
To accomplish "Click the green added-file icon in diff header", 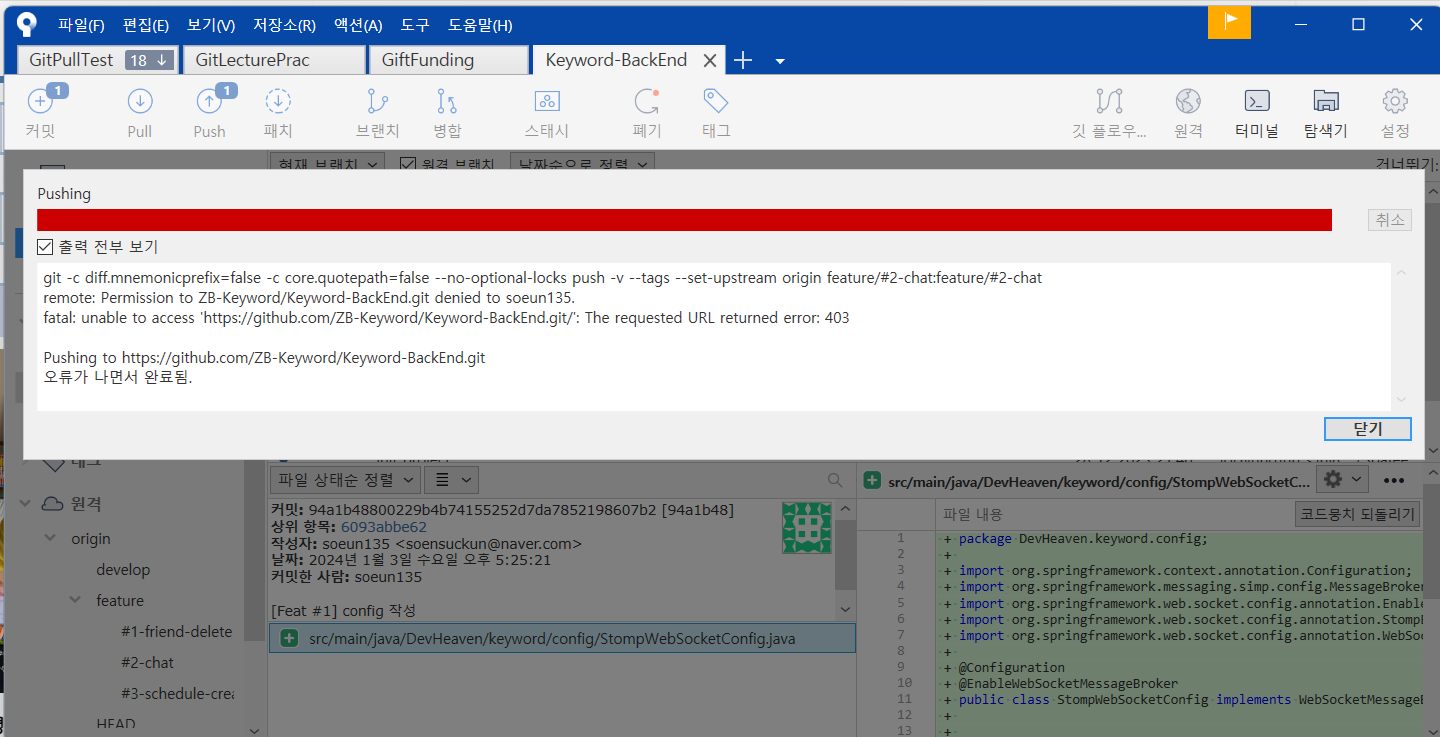I will [872, 481].
